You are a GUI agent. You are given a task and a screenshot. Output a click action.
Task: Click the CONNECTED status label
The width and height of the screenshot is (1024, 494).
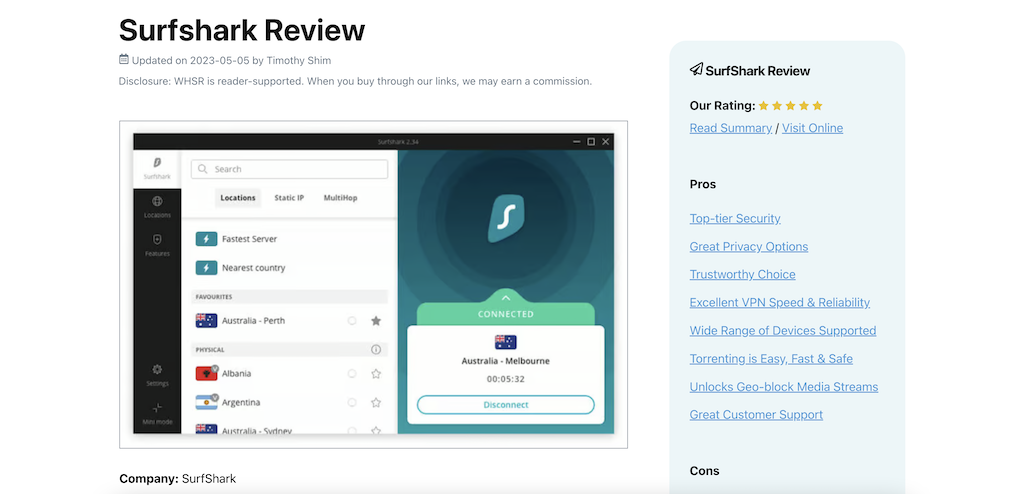[505, 314]
